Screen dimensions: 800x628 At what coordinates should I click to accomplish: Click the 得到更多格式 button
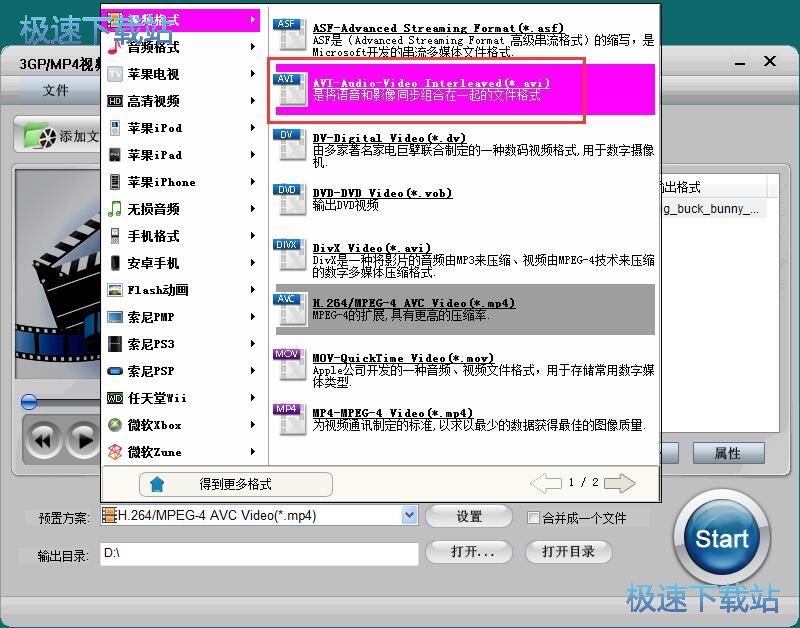236,484
